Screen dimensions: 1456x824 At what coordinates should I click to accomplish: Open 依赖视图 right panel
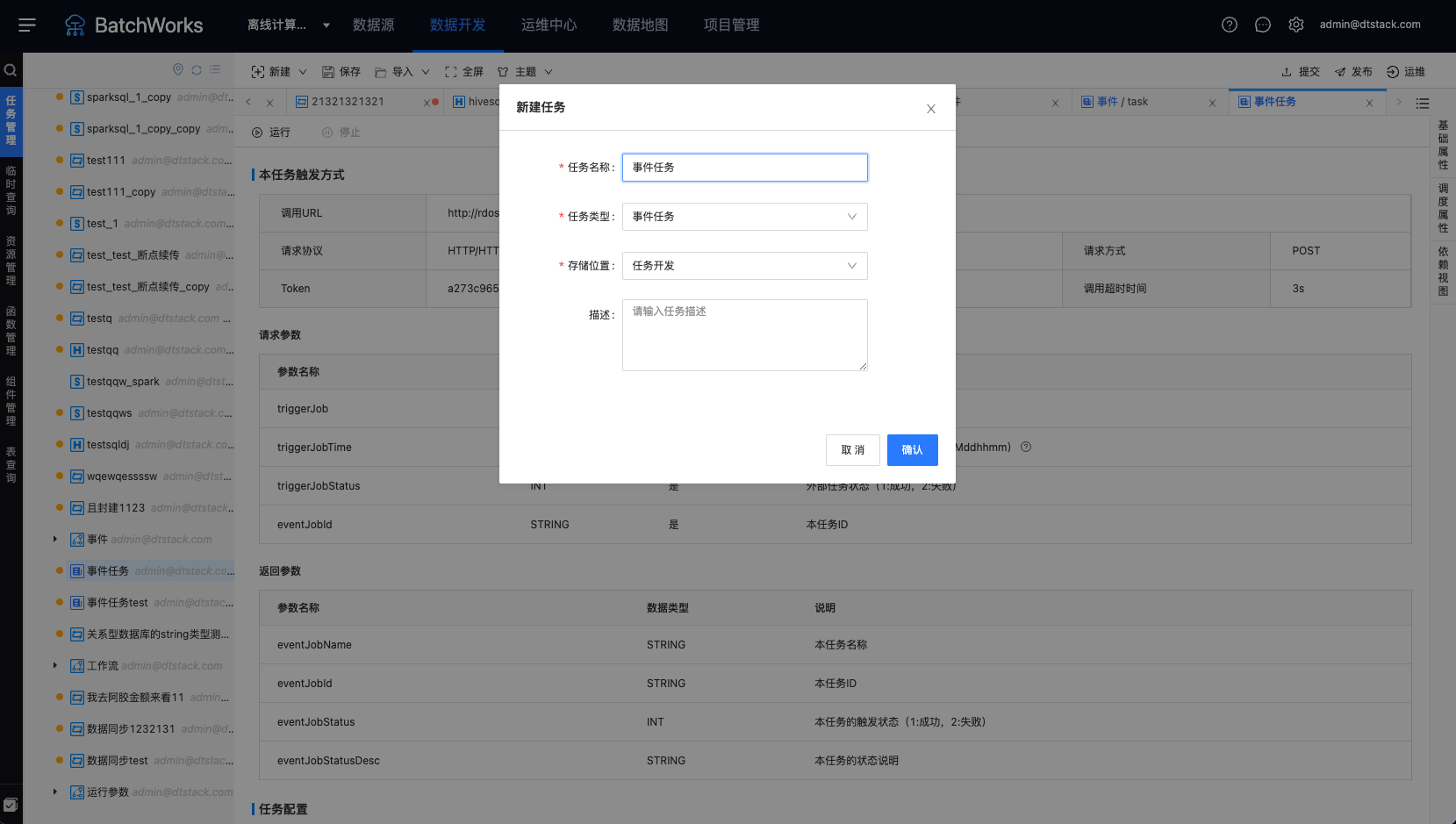1443,271
